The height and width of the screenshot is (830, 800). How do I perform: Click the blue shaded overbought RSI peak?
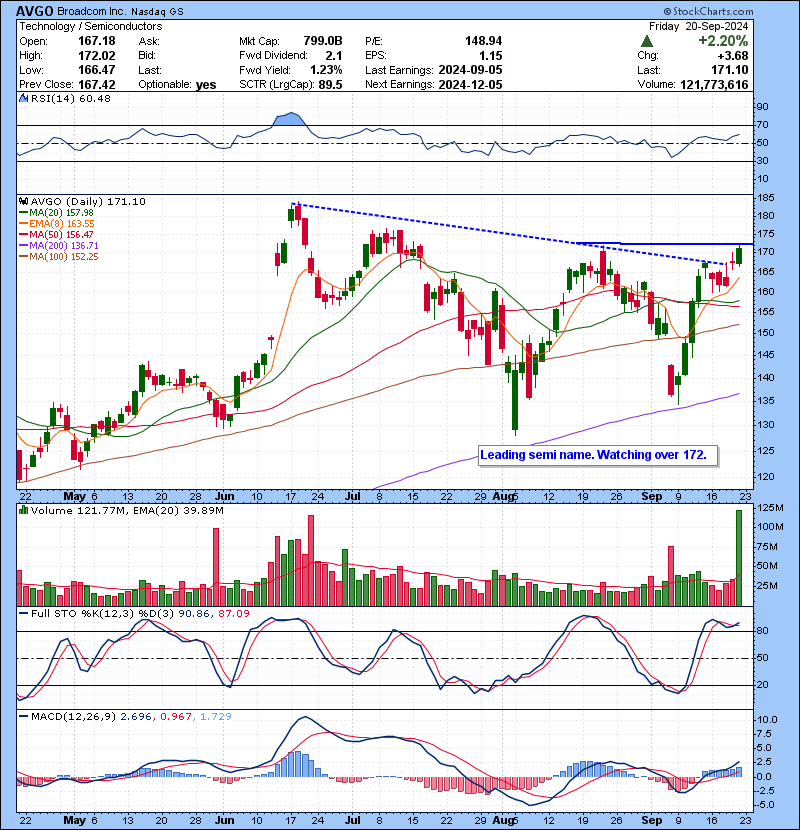coord(290,119)
